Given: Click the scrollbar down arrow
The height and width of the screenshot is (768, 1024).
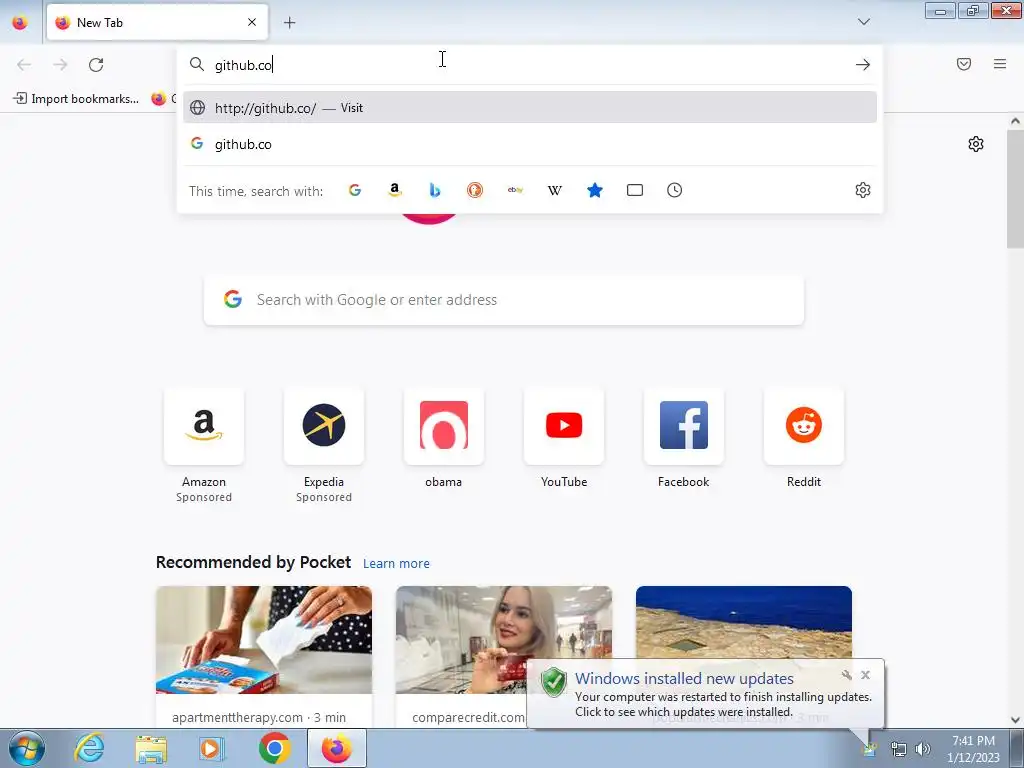Looking at the screenshot, I should (1015, 720).
